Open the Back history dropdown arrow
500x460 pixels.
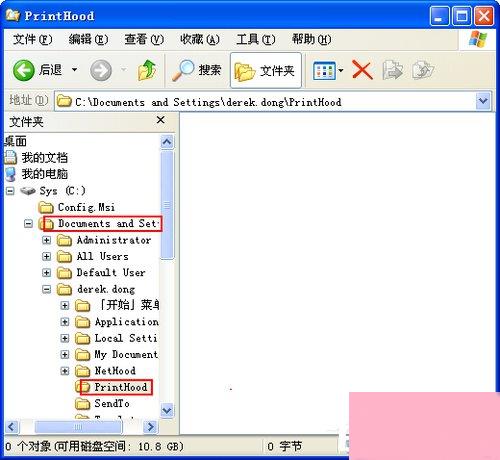pos(75,70)
